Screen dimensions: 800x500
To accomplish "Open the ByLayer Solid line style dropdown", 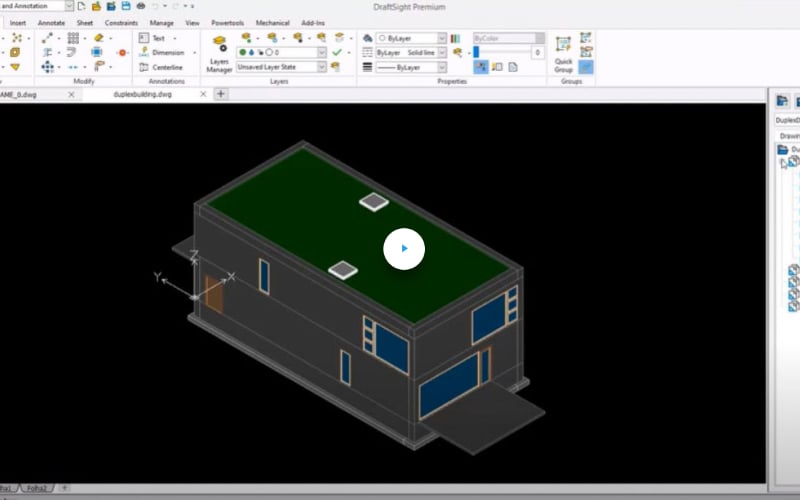I will tap(442, 53).
